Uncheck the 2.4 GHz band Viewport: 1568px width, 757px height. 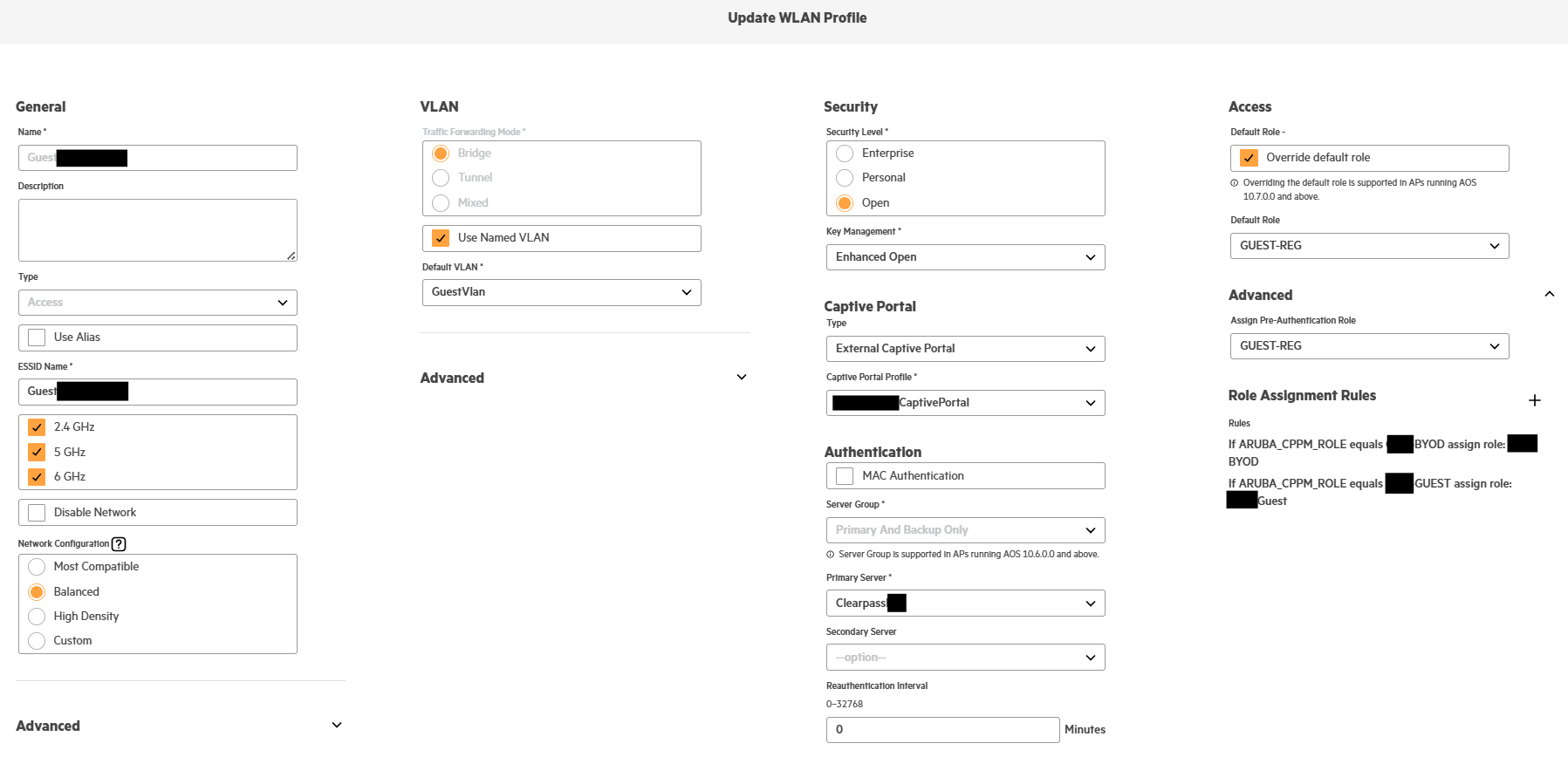pos(37,427)
